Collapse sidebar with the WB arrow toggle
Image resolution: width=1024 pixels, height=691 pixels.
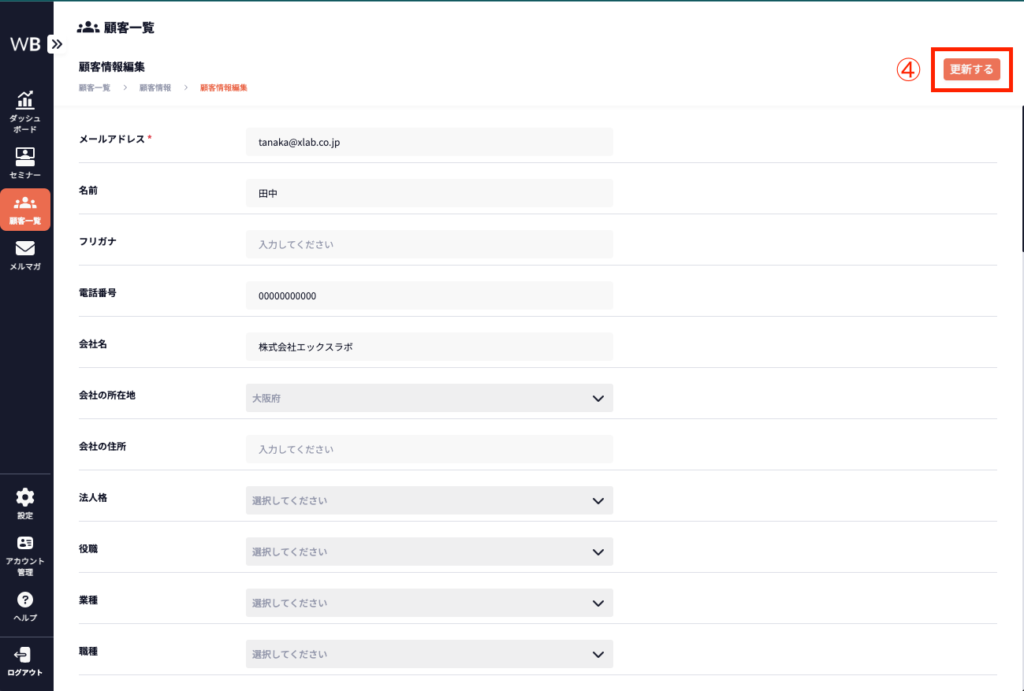56,44
